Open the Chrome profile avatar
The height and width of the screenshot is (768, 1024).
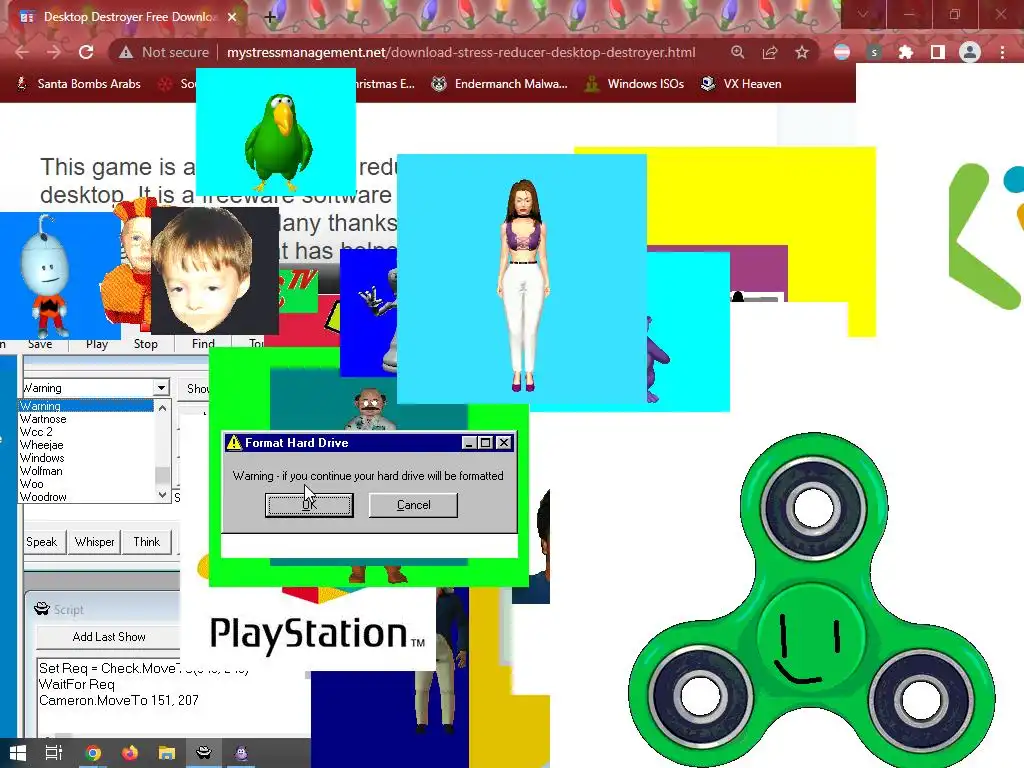[970, 52]
